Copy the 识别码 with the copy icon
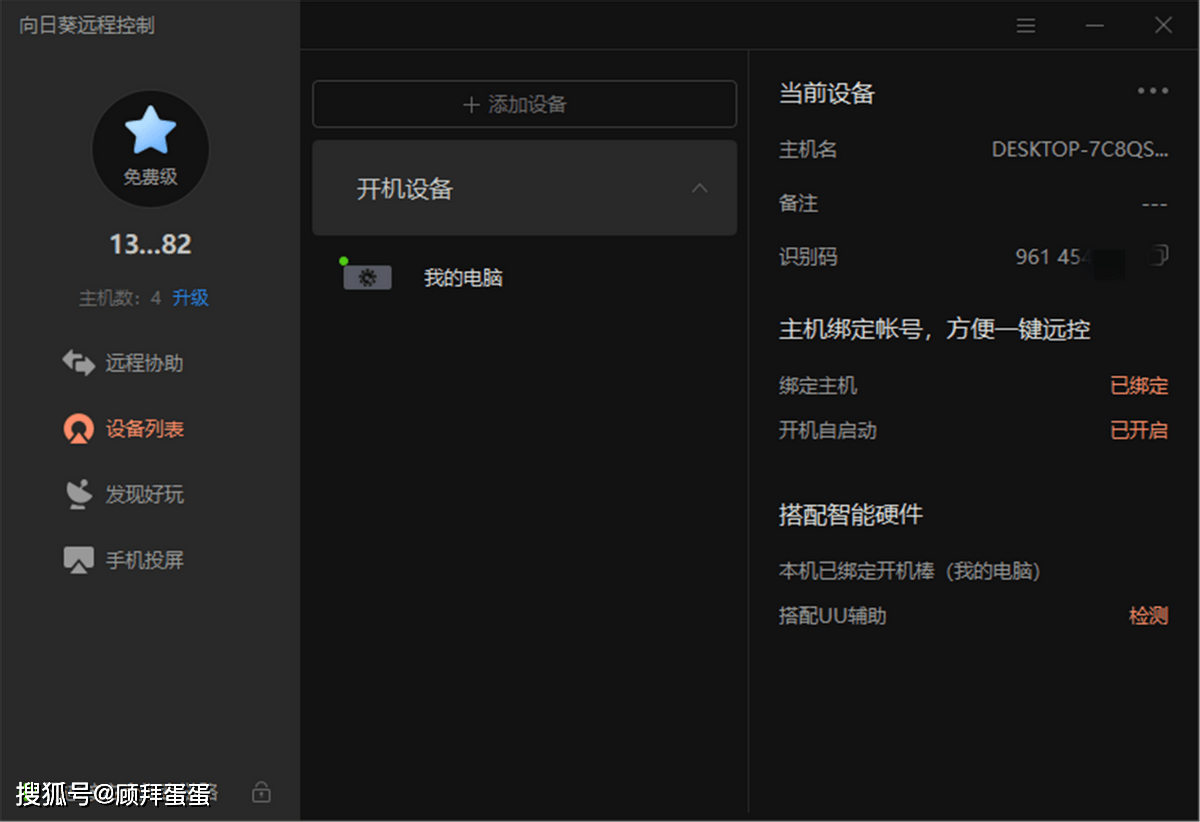 1158,256
